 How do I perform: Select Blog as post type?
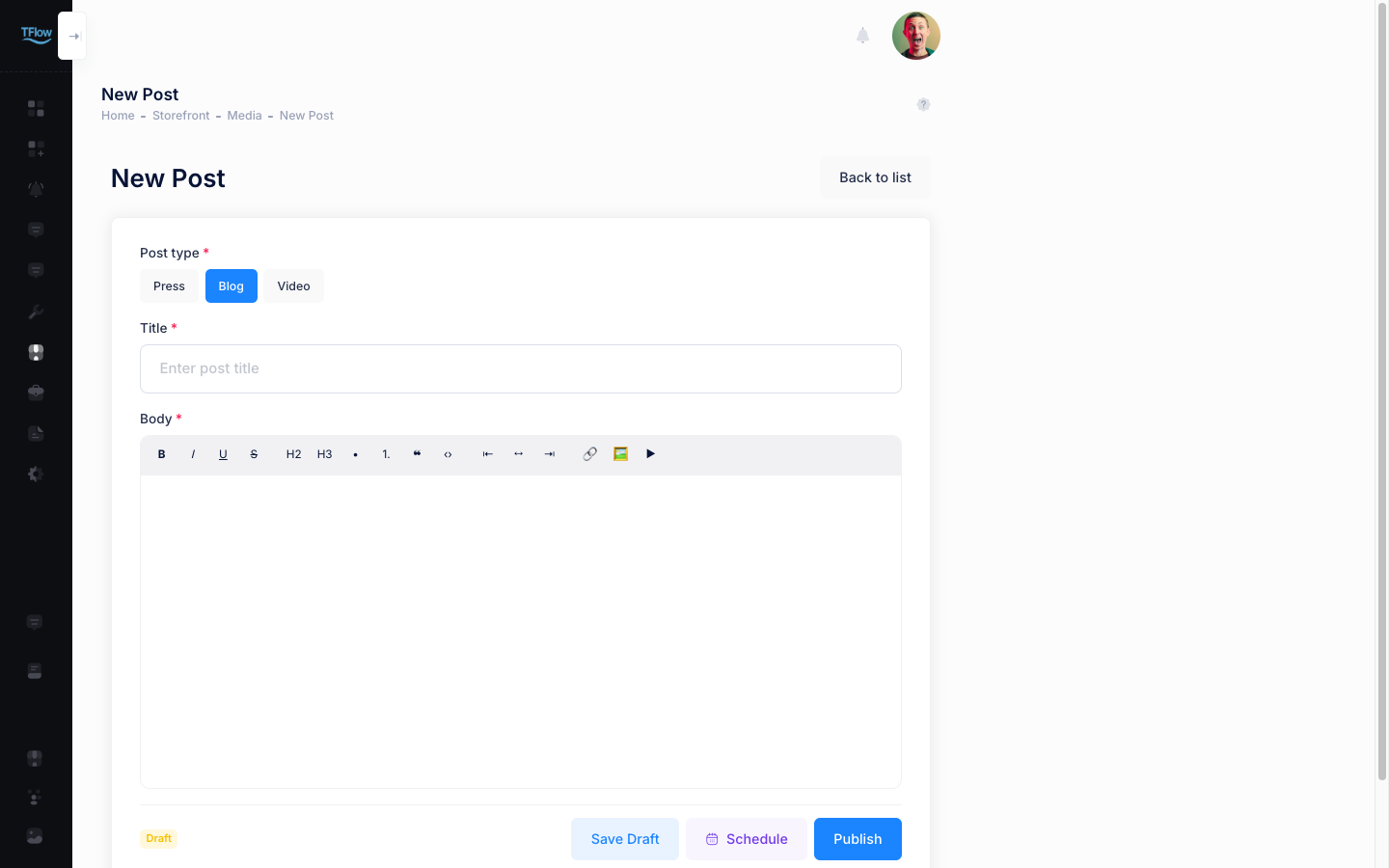tap(231, 286)
